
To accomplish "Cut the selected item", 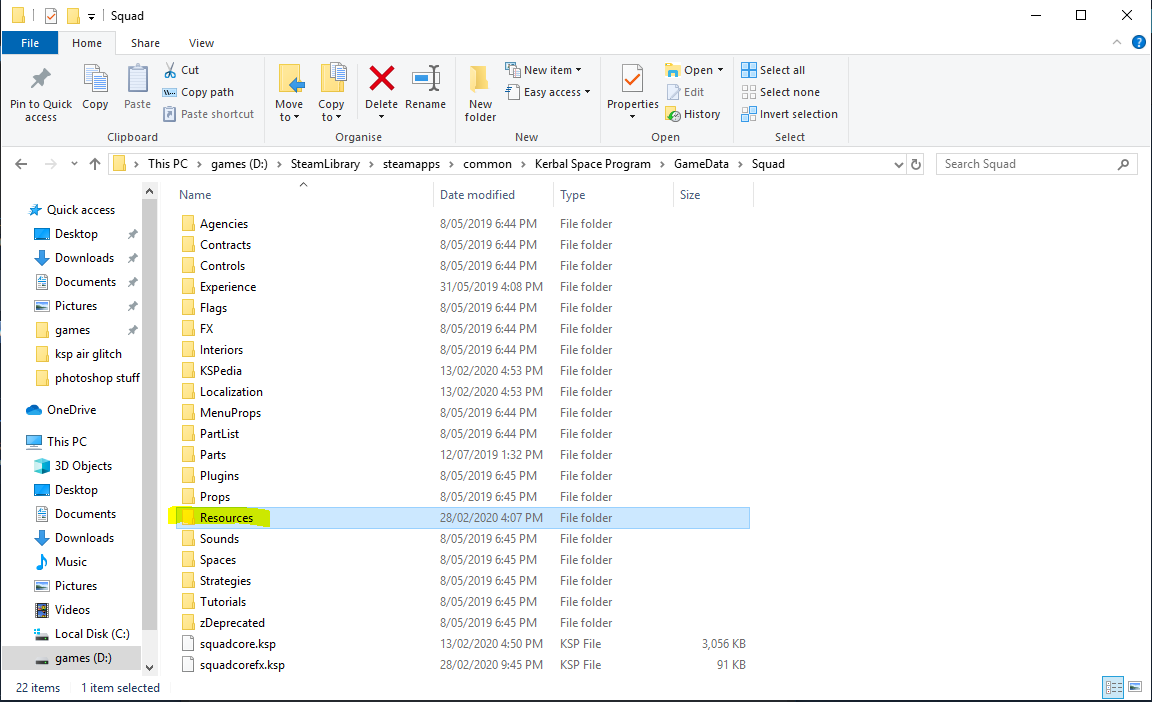I will 181,70.
